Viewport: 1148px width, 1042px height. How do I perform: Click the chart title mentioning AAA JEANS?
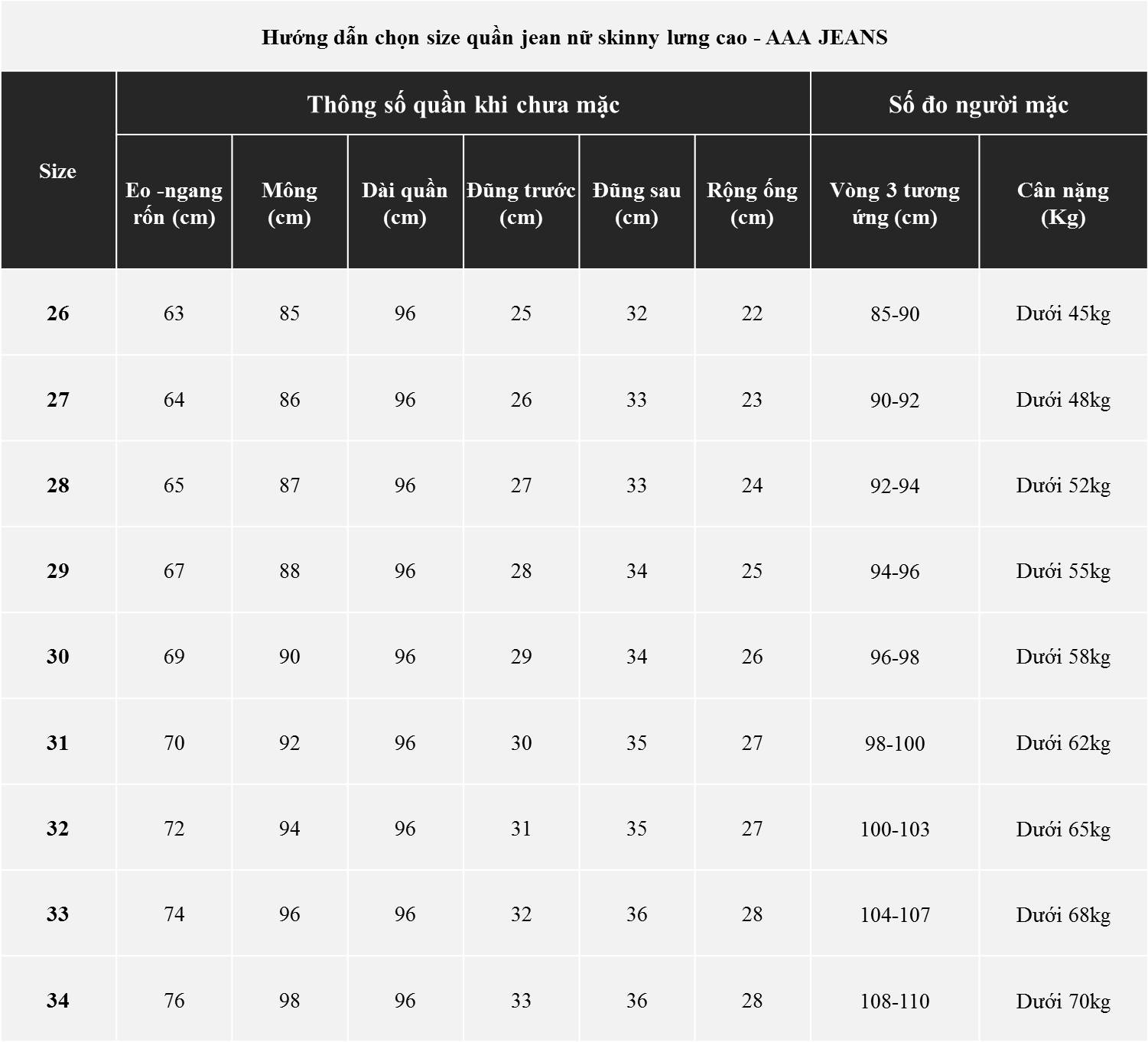coord(574,37)
